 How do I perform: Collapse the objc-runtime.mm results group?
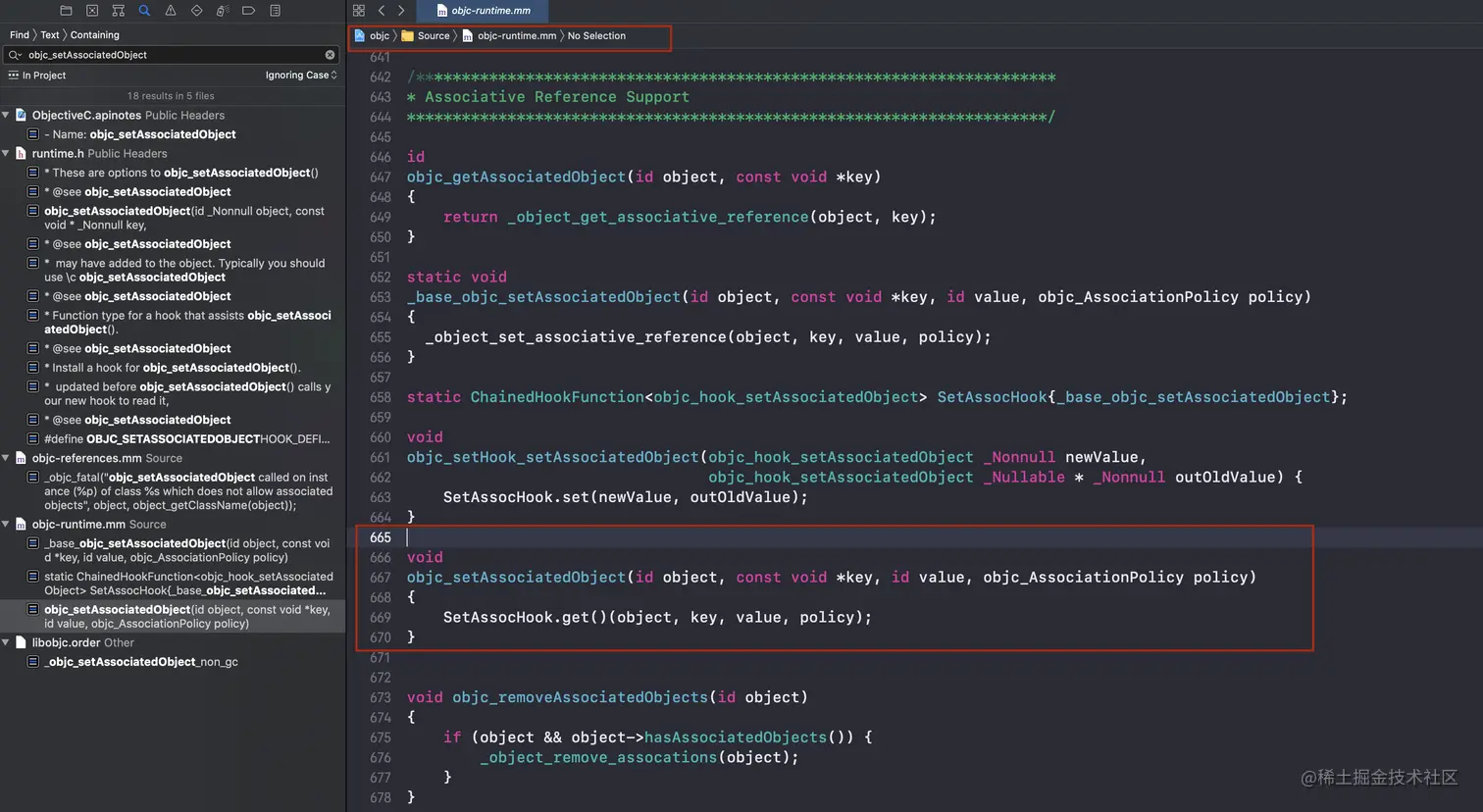(6, 525)
